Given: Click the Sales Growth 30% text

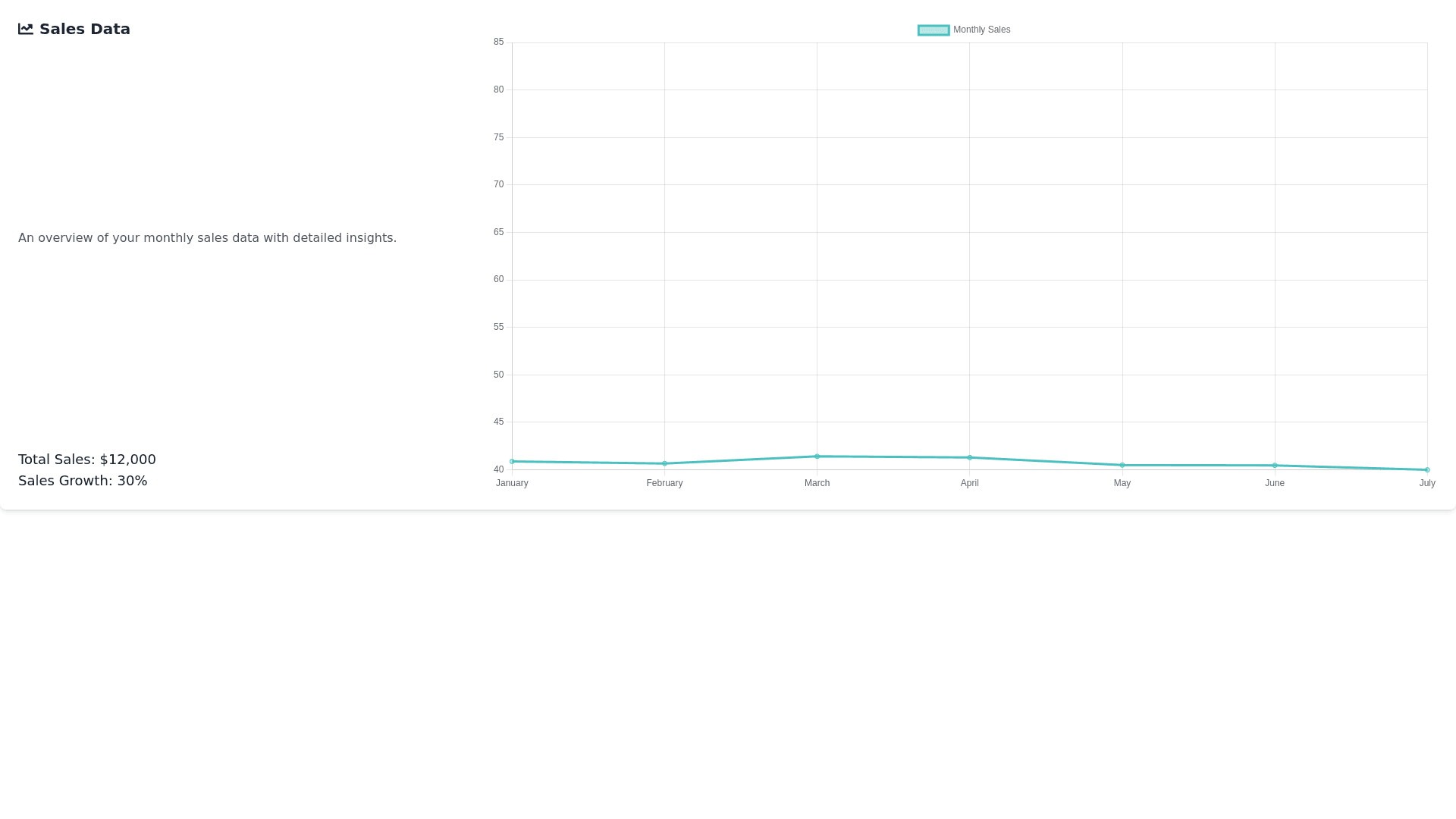Looking at the screenshot, I should click(83, 481).
